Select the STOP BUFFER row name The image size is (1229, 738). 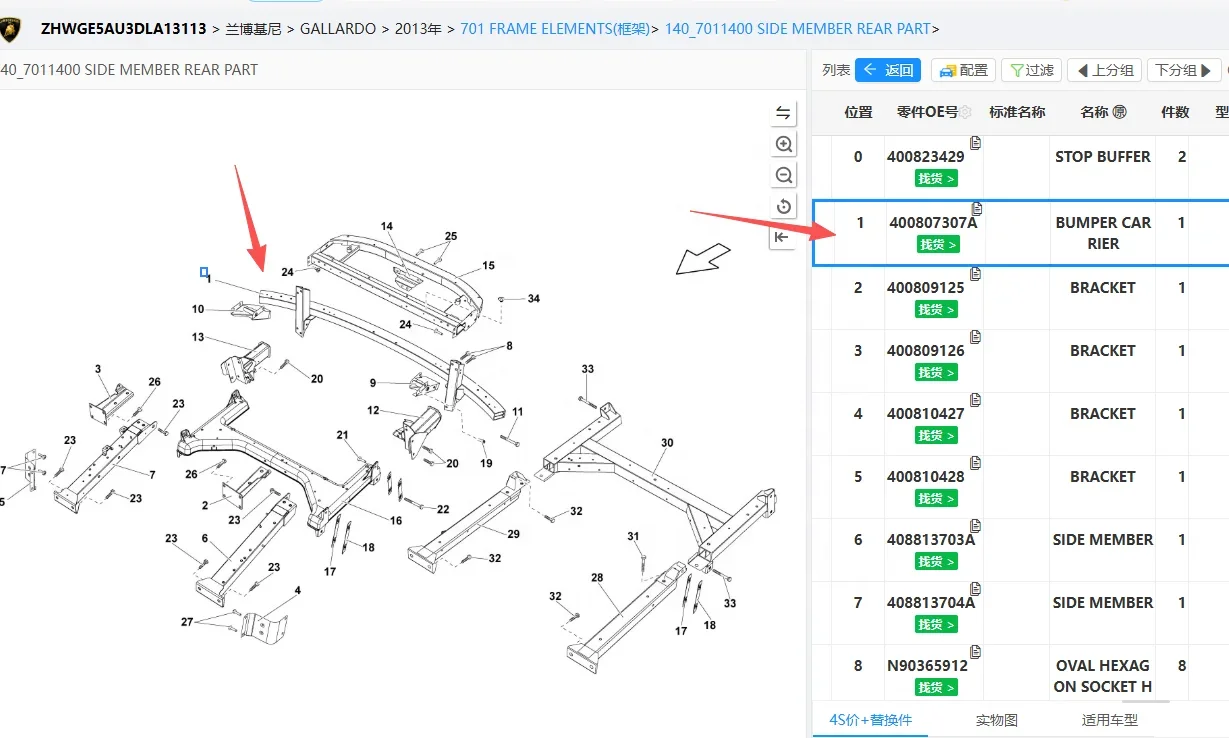tap(1103, 157)
